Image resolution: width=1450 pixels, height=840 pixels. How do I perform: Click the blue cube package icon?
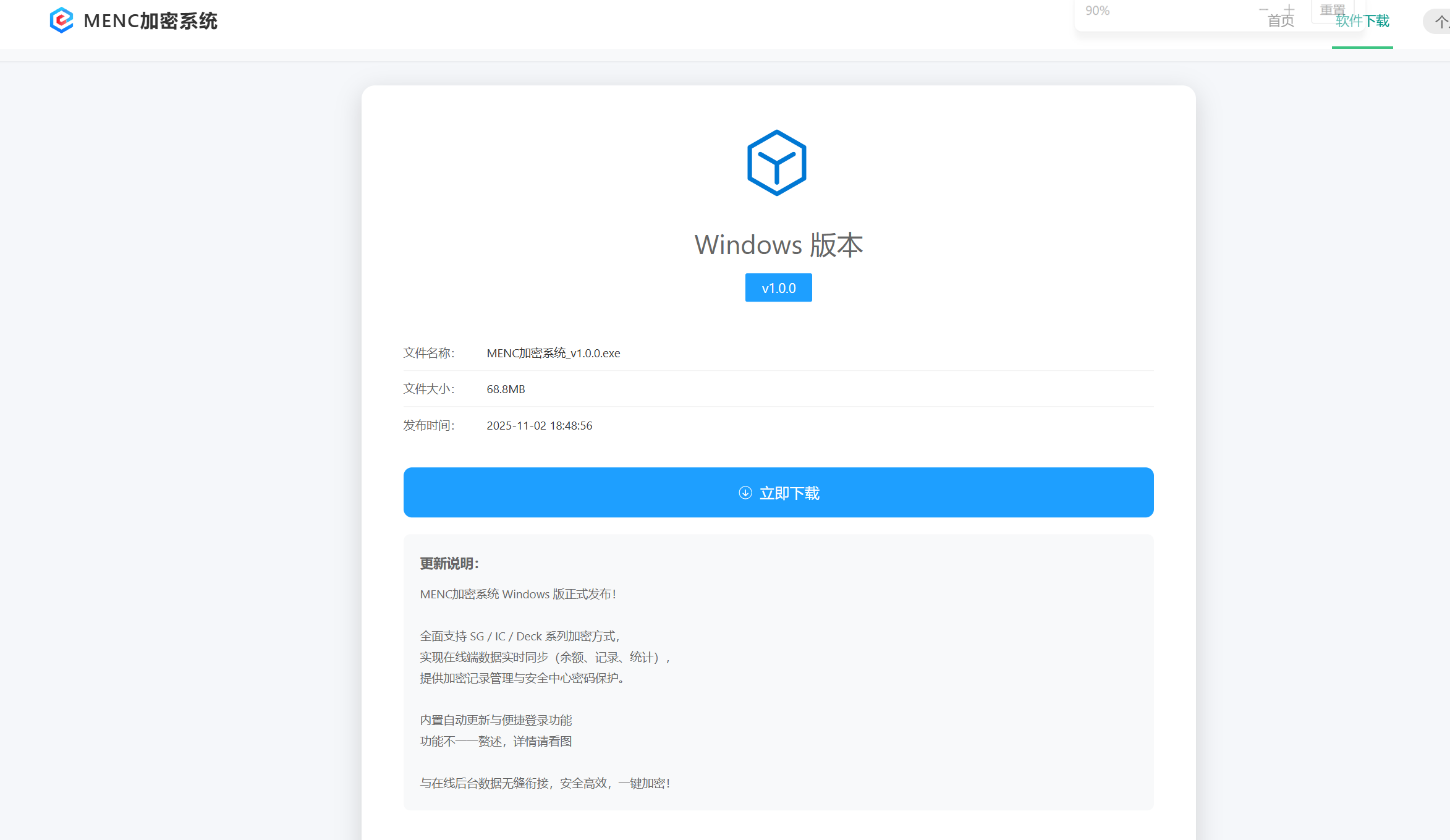[x=777, y=163]
